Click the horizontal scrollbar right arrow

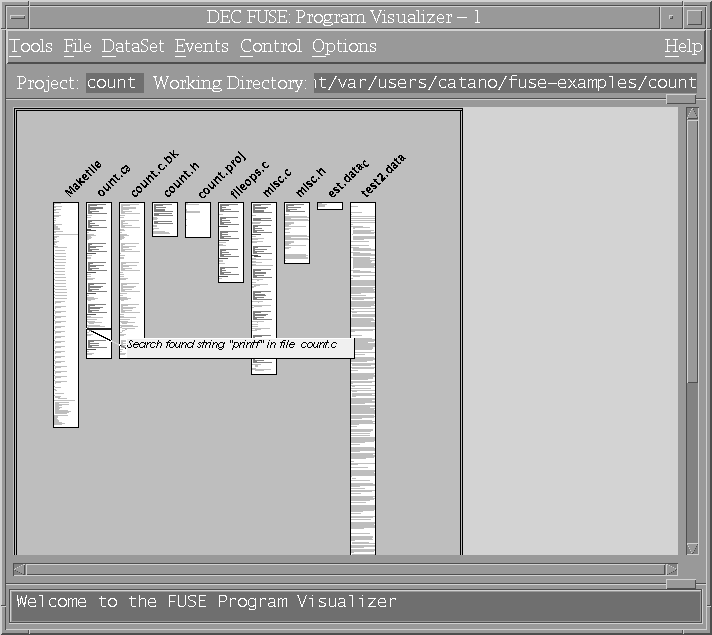(672, 569)
